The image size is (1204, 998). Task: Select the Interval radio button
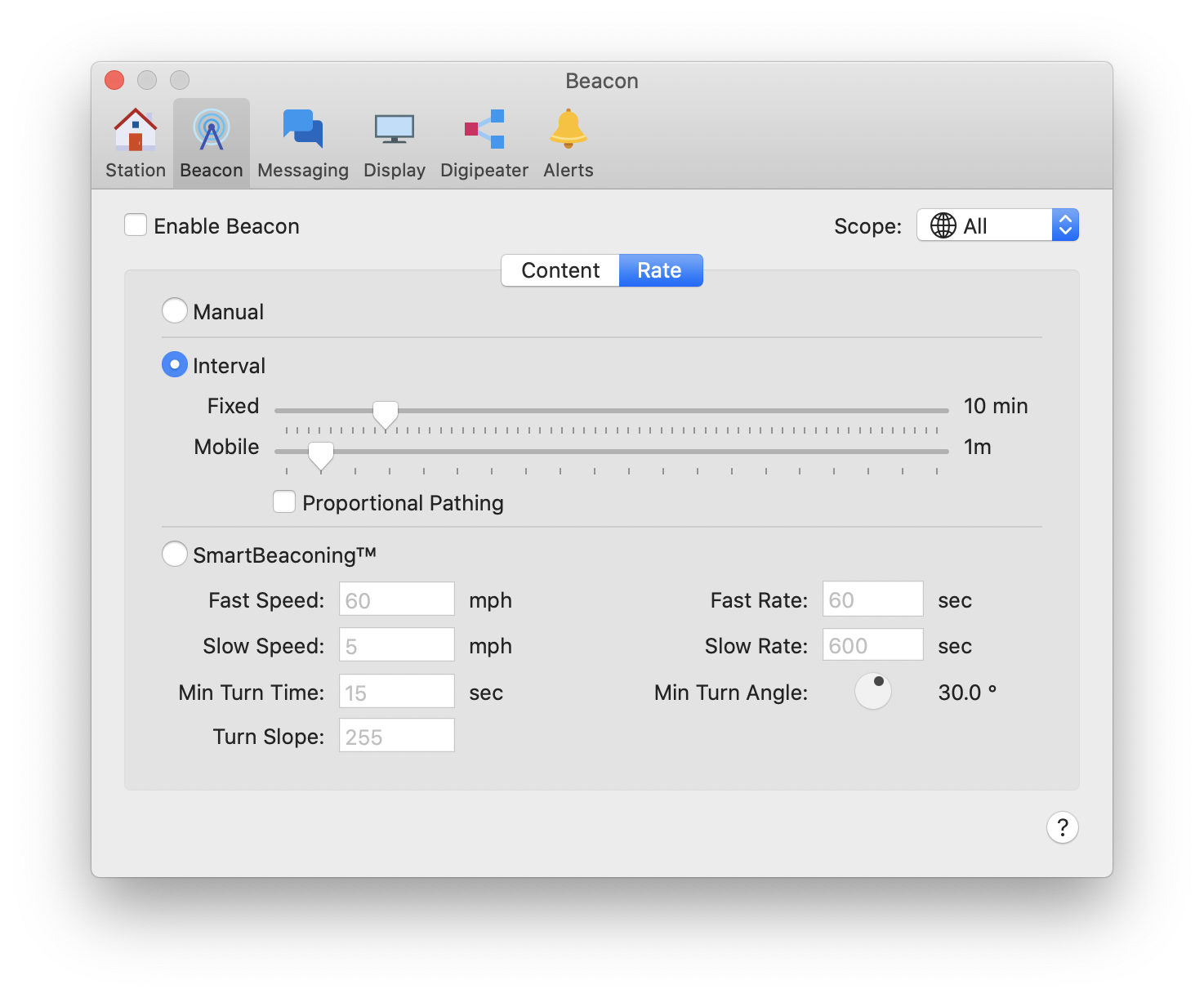(x=175, y=364)
